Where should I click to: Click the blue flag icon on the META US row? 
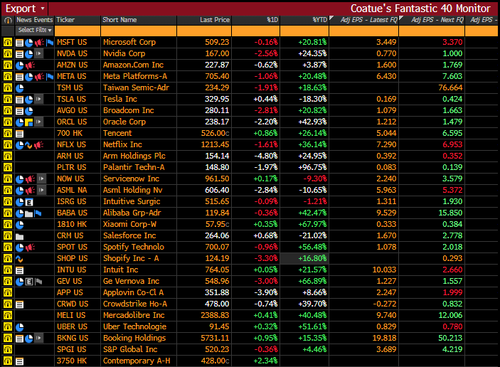49,77
